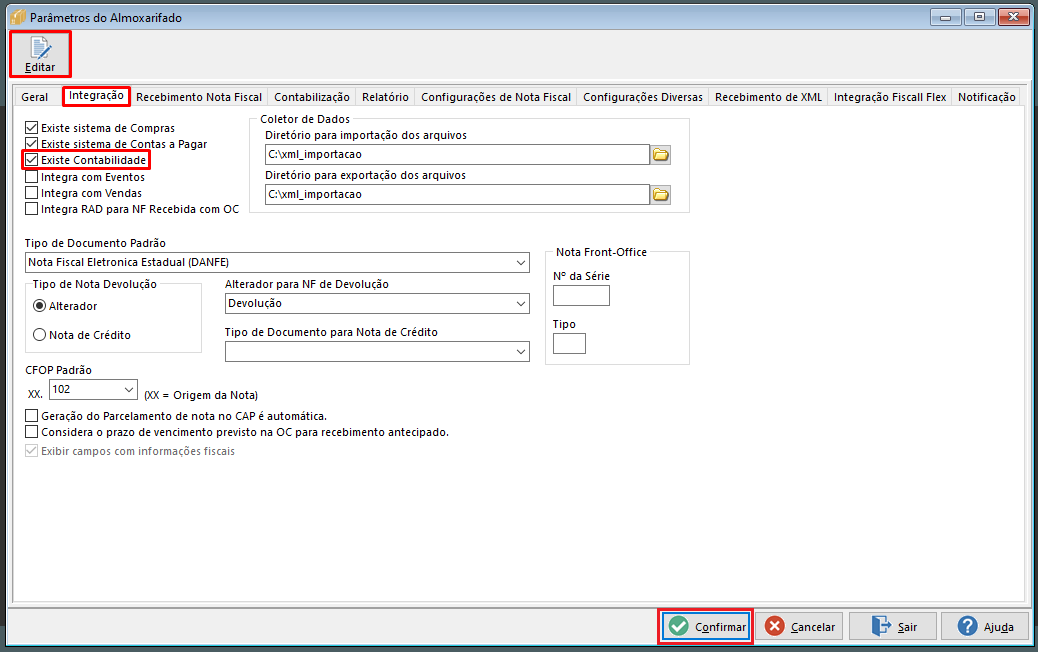Switch to the Geral tab

click(x=34, y=97)
